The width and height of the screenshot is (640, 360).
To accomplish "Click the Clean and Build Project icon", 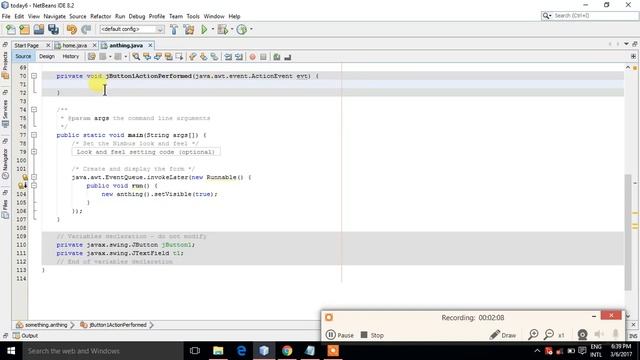I will click(189, 29).
